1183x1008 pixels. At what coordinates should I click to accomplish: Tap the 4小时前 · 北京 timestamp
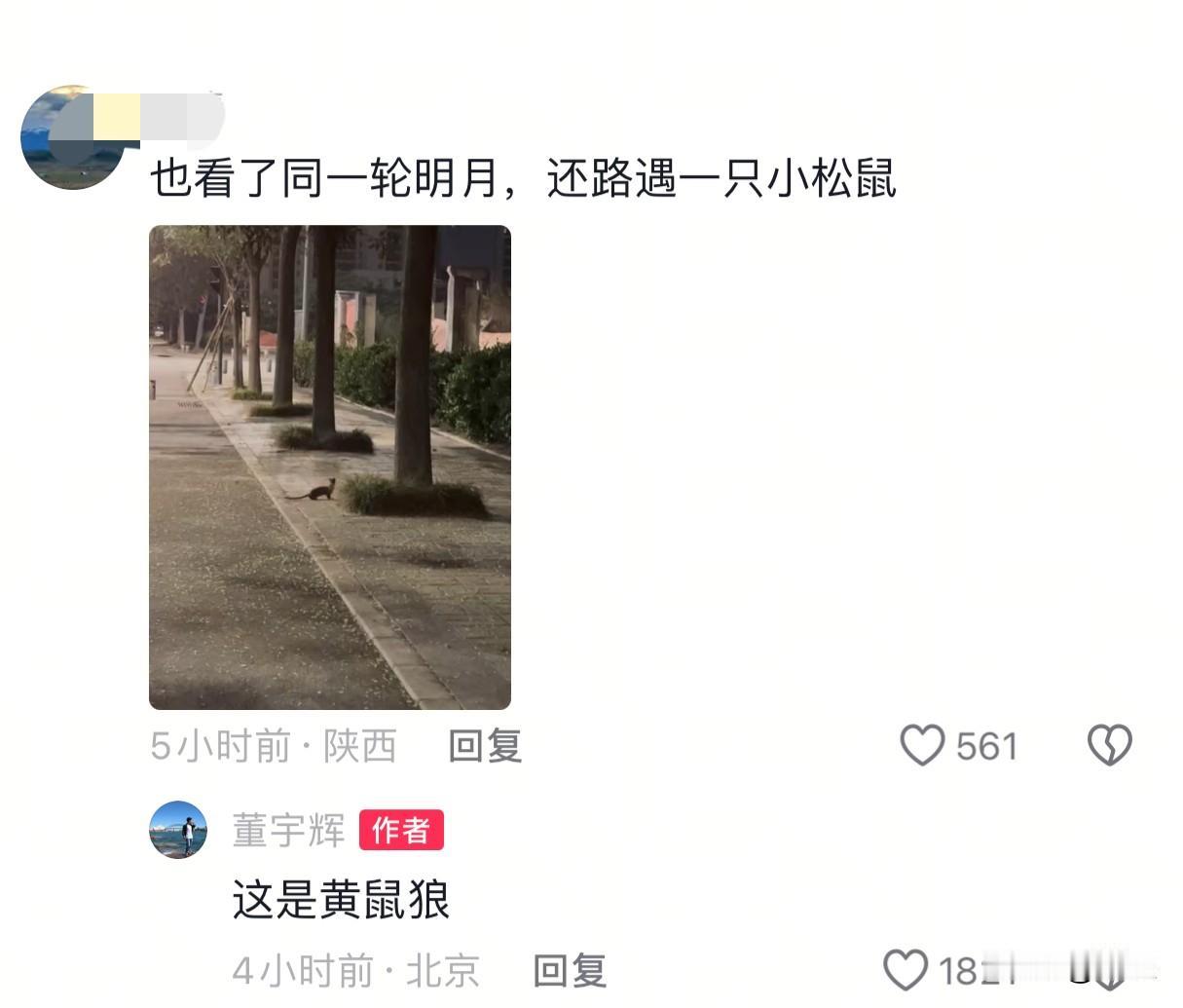pyautogui.click(x=356, y=971)
